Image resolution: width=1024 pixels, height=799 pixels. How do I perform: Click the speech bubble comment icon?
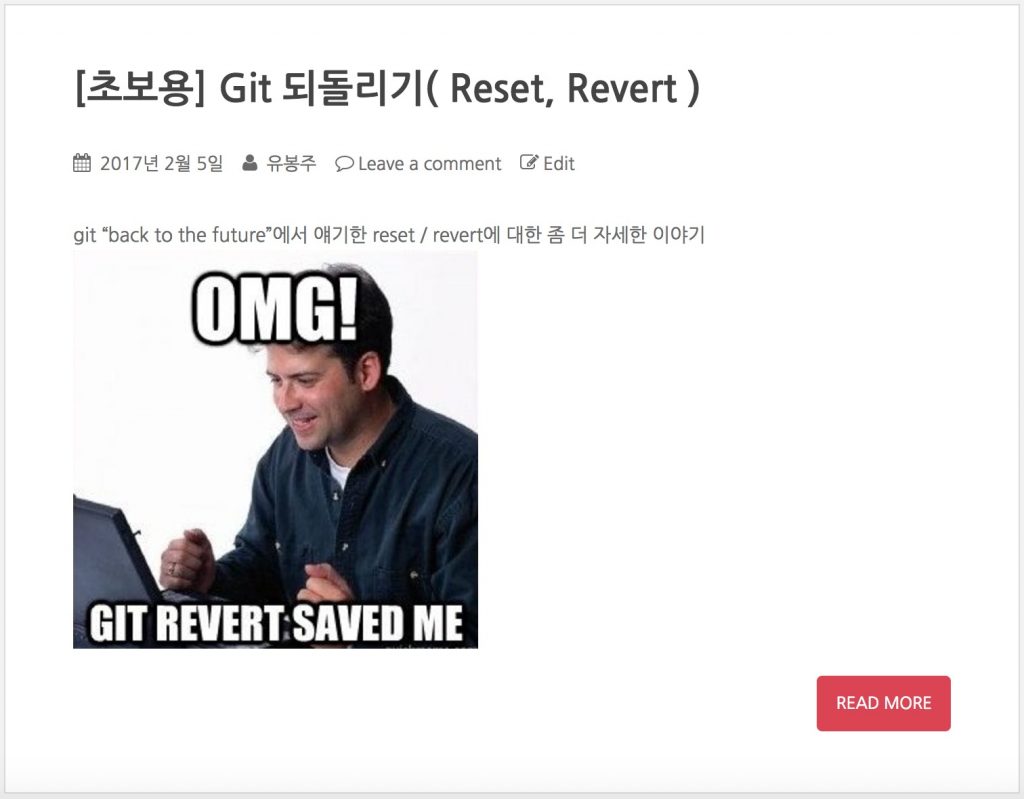(344, 163)
